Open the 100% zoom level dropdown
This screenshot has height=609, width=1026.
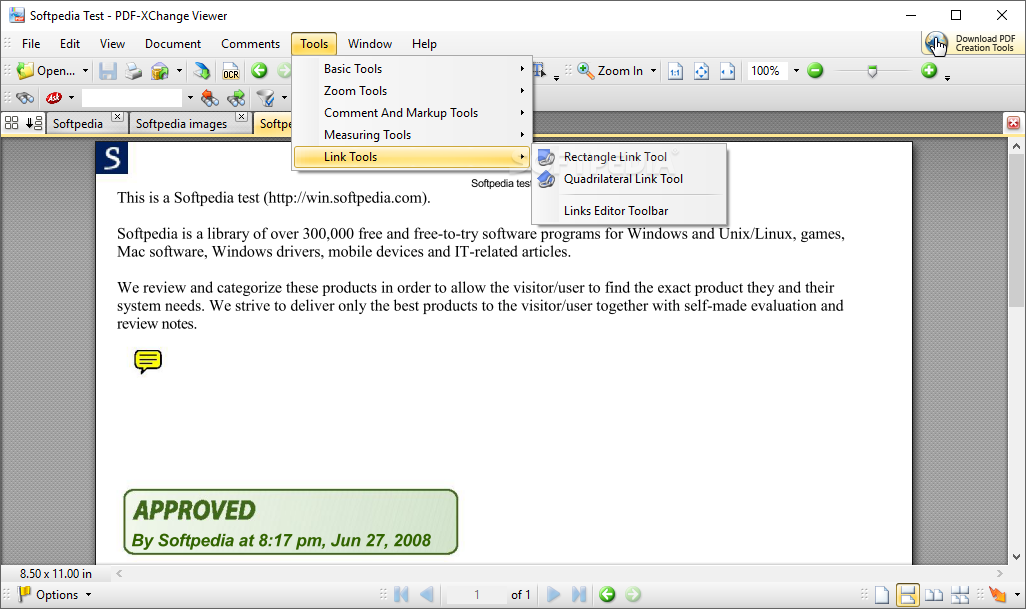tap(796, 71)
